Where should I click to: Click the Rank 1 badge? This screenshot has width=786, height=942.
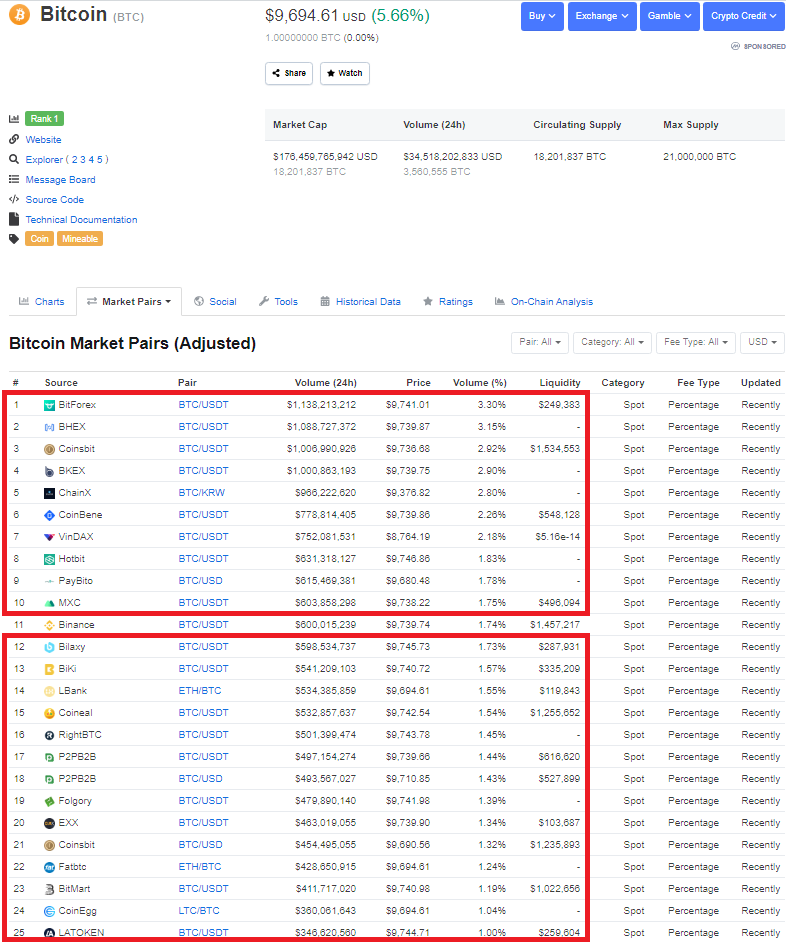coord(44,119)
